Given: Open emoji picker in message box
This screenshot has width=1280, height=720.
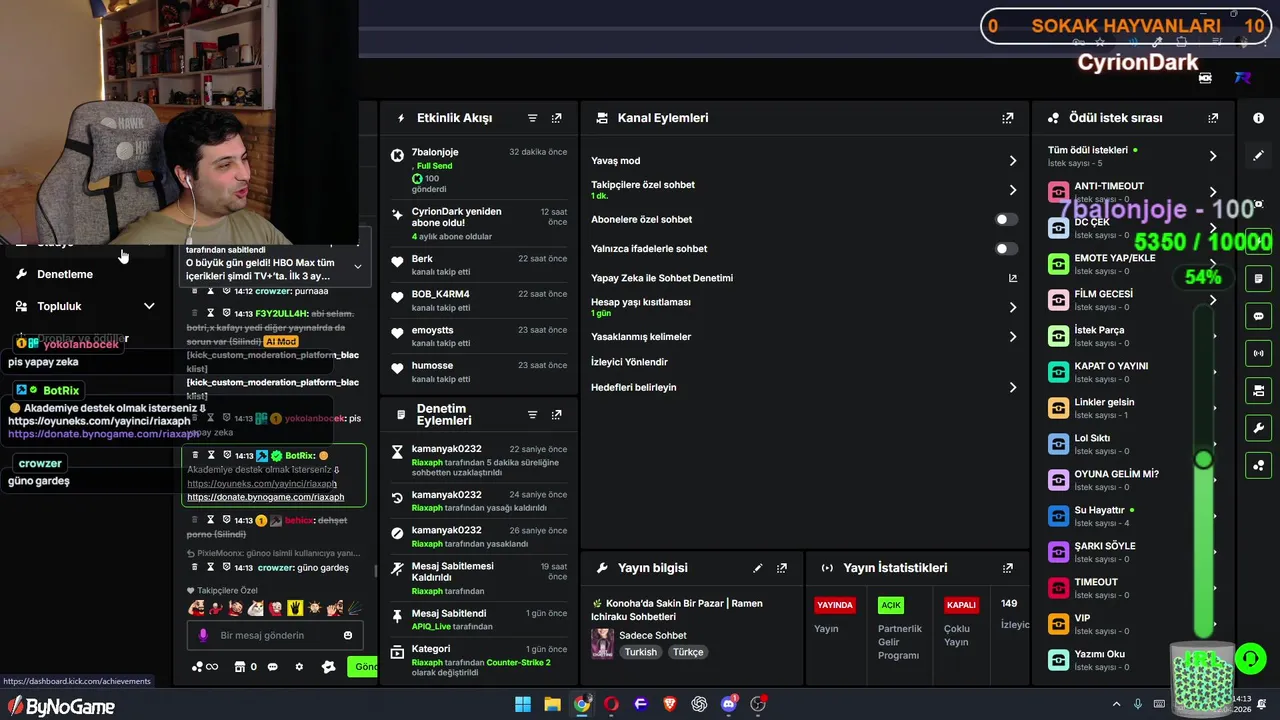Looking at the screenshot, I should tap(348, 635).
